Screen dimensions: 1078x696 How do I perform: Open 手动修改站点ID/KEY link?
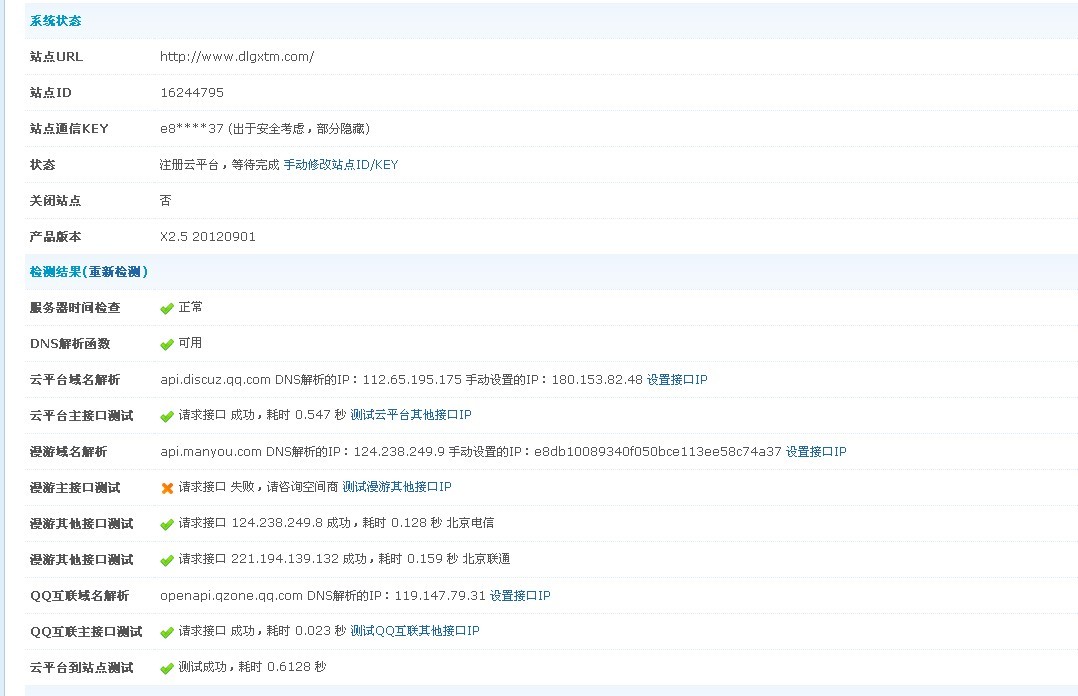point(340,164)
